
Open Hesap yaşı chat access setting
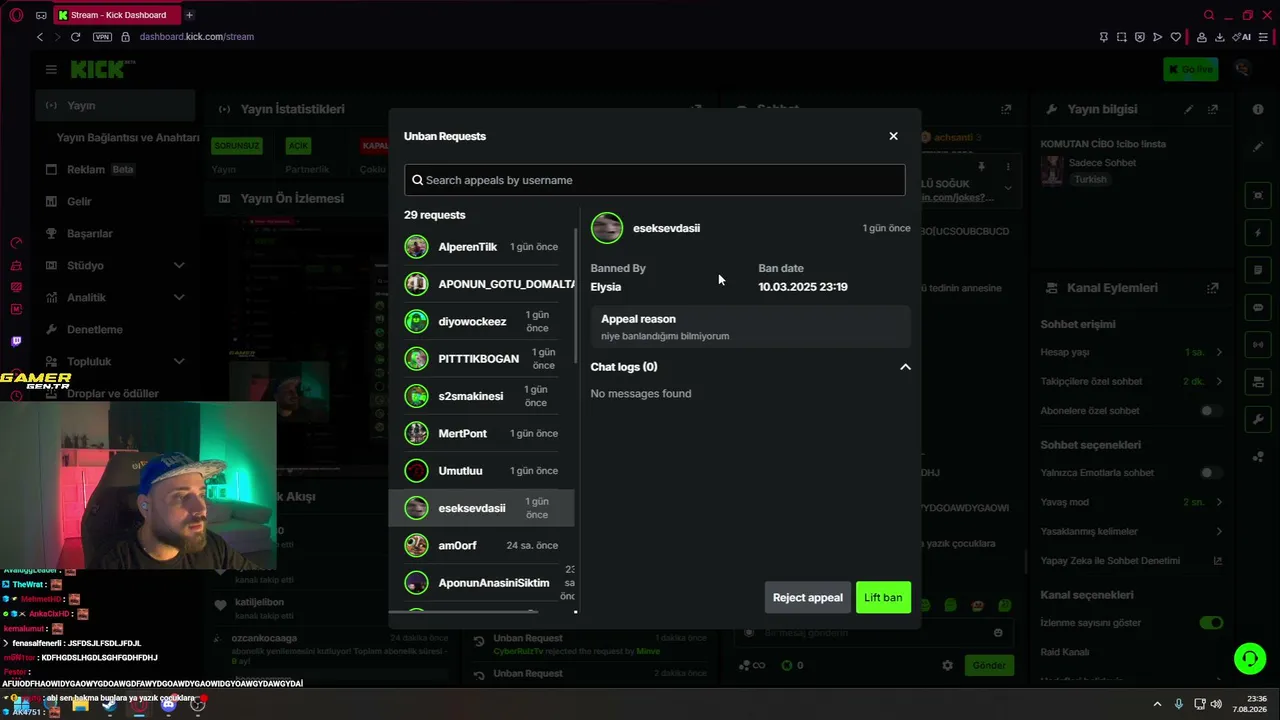coord(1131,352)
